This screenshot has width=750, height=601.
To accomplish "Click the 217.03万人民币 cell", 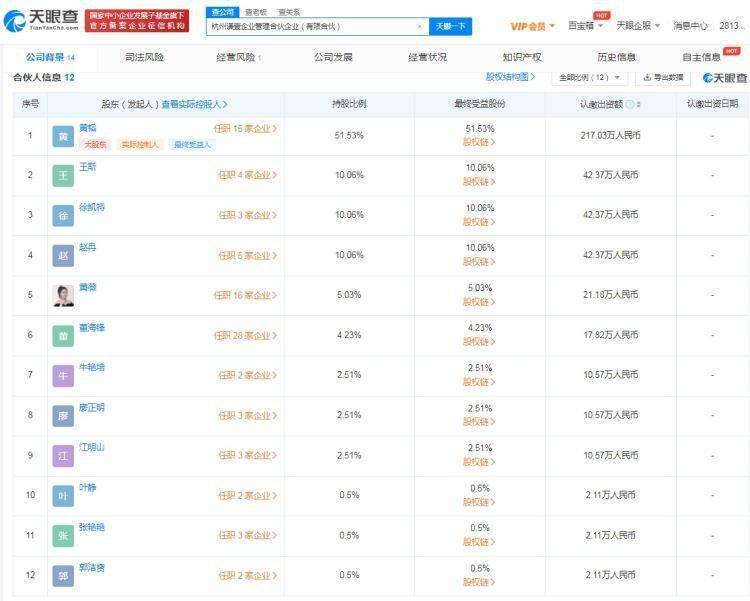I will coord(610,135).
